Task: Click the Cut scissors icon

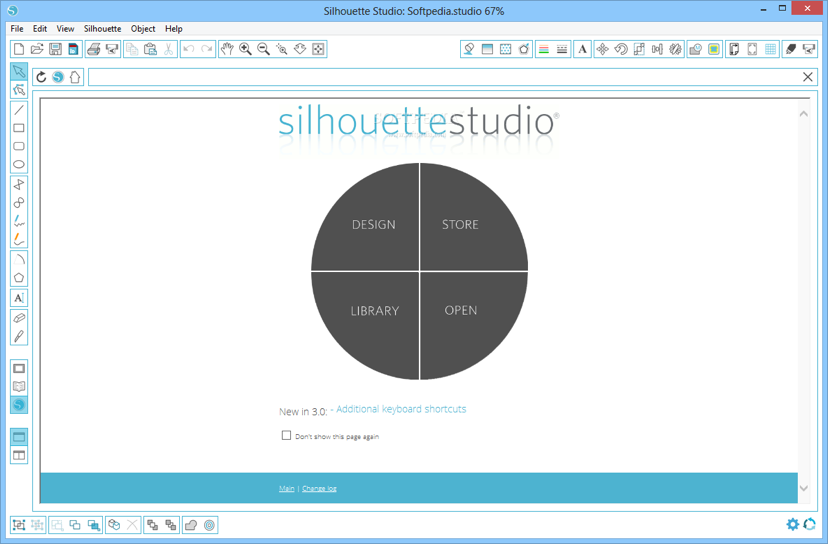Action: [x=168, y=49]
